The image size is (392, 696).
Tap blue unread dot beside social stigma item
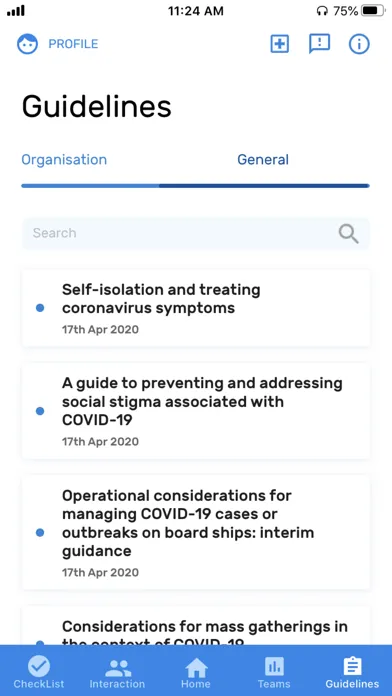(x=40, y=411)
